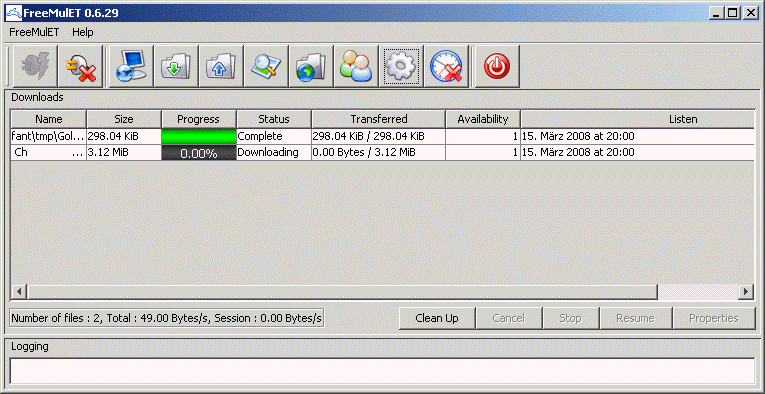
Task: Click the Properties button
Action: click(x=714, y=318)
